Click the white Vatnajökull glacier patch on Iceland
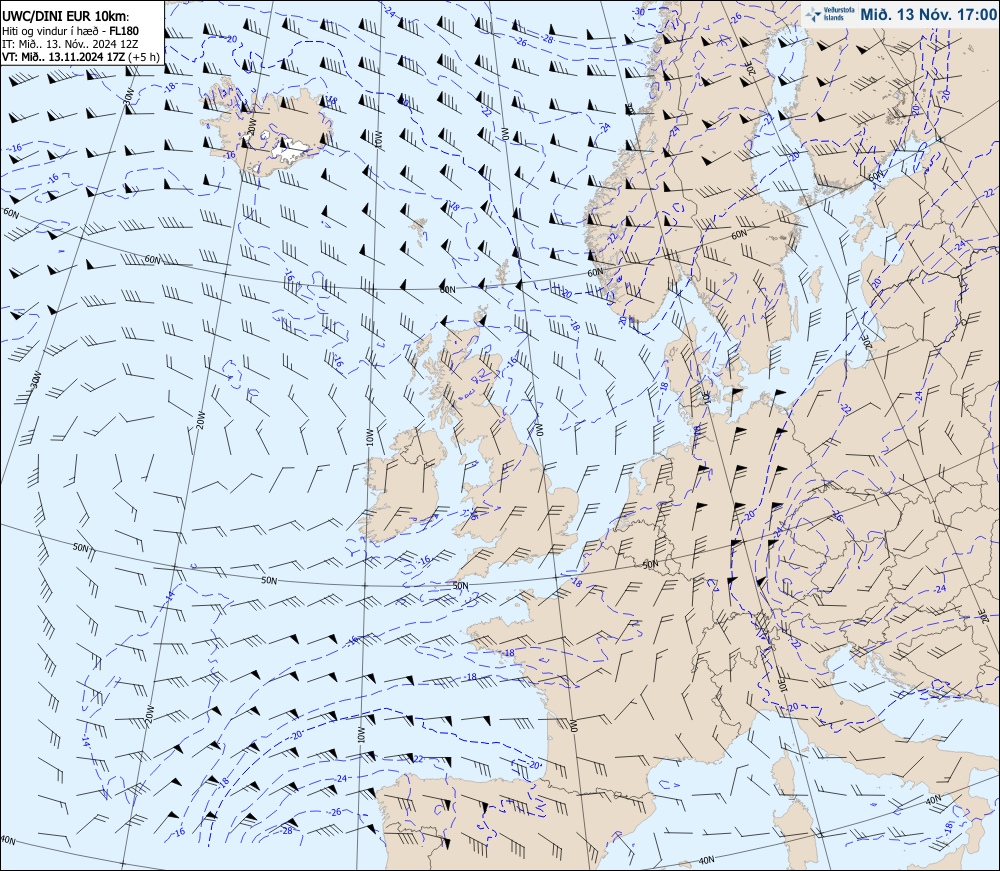This screenshot has width=1000, height=871. tap(291, 151)
